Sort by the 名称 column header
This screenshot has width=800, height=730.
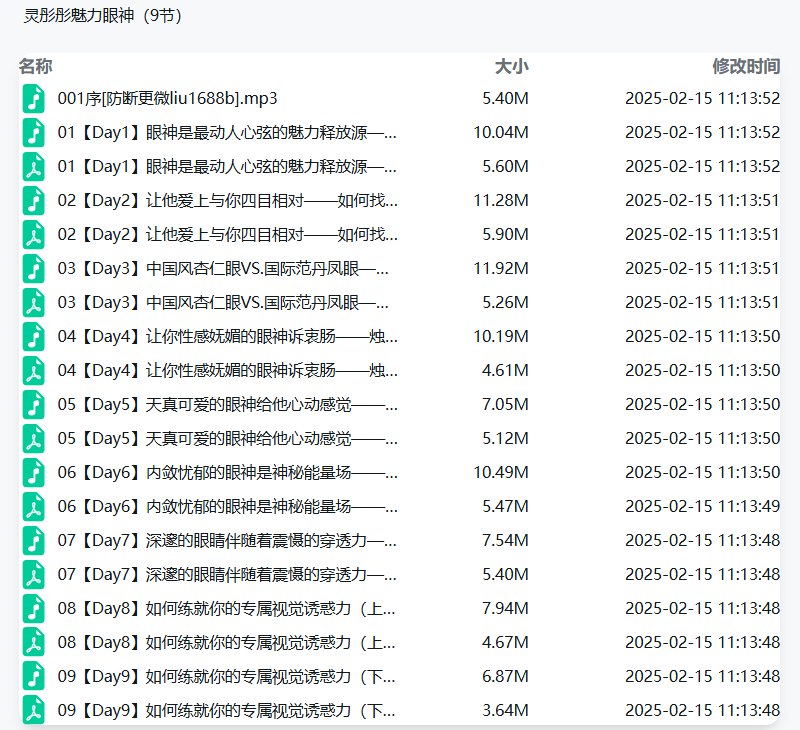click(x=36, y=66)
